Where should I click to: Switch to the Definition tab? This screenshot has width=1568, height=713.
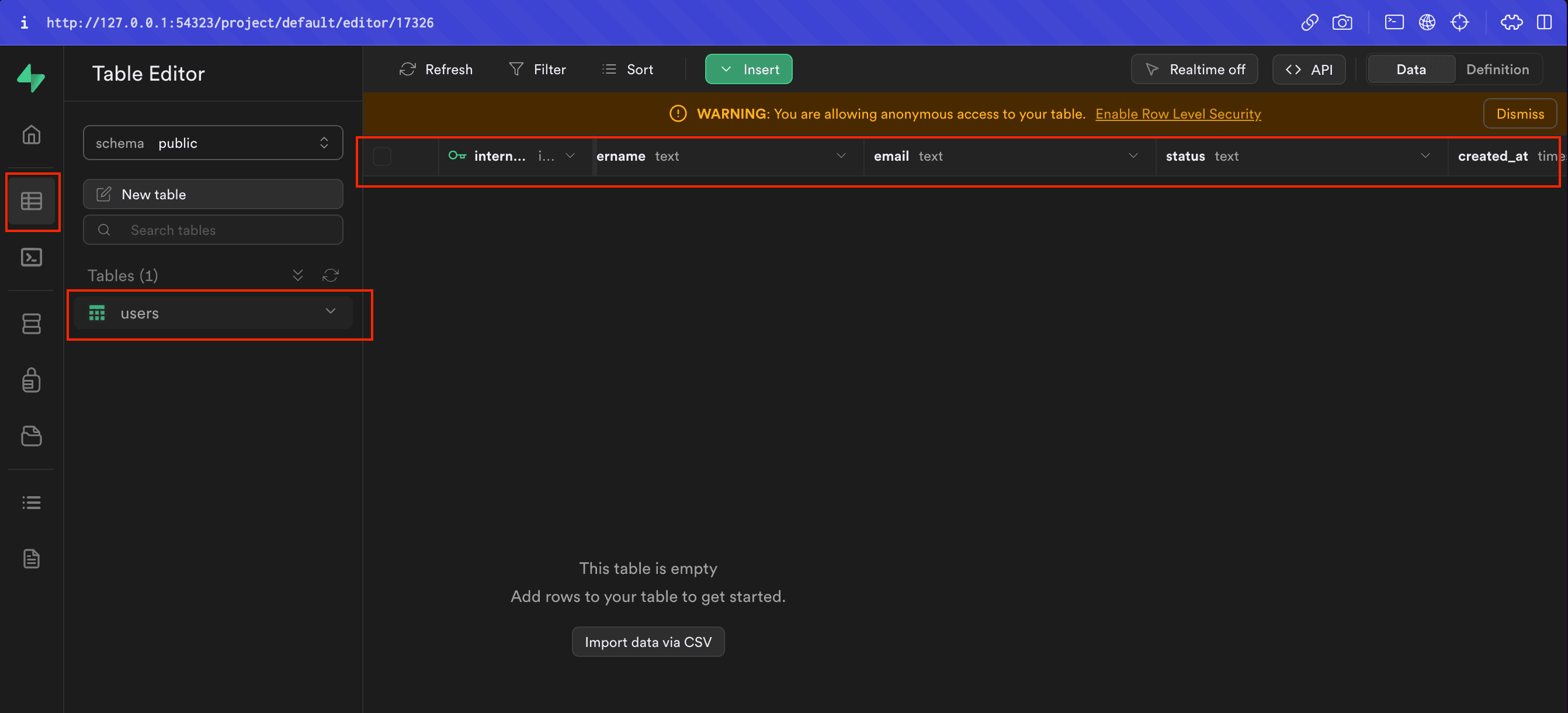tap(1497, 70)
